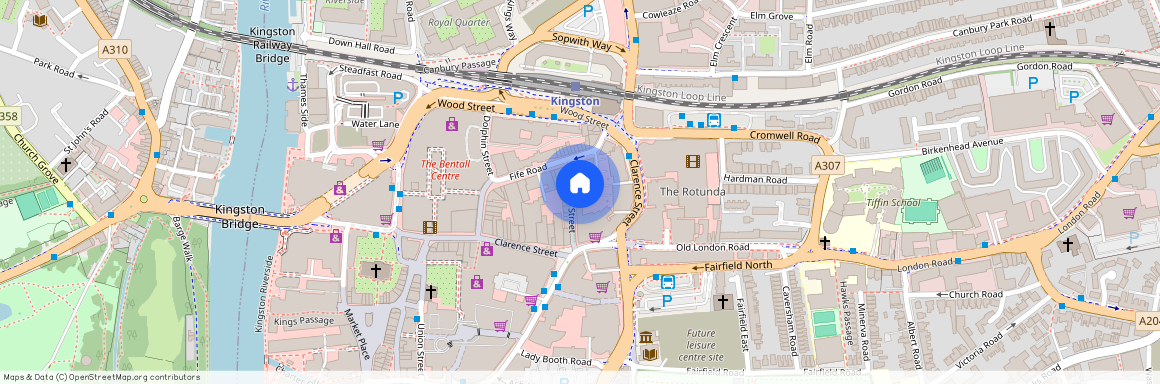Click the shopping cart icon under Water Lane
Screen dimensions: 1160x384
(378, 145)
